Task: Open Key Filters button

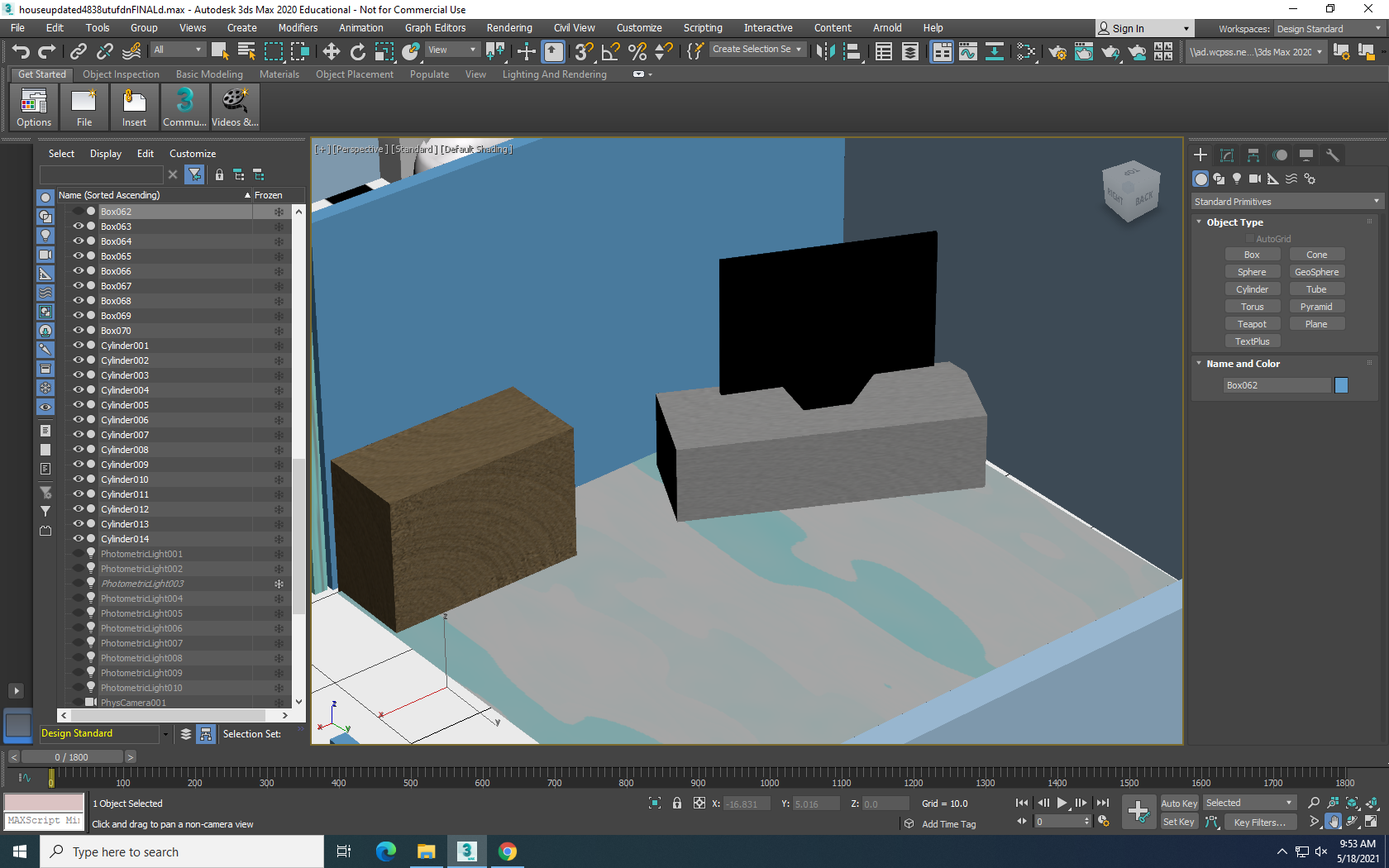Action: pyautogui.click(x=1259, y=823)
